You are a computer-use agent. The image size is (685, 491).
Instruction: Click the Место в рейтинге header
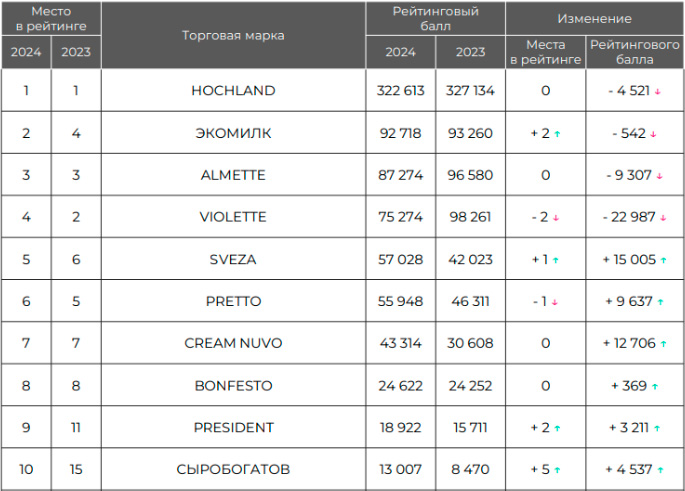(x=51, y=18)
